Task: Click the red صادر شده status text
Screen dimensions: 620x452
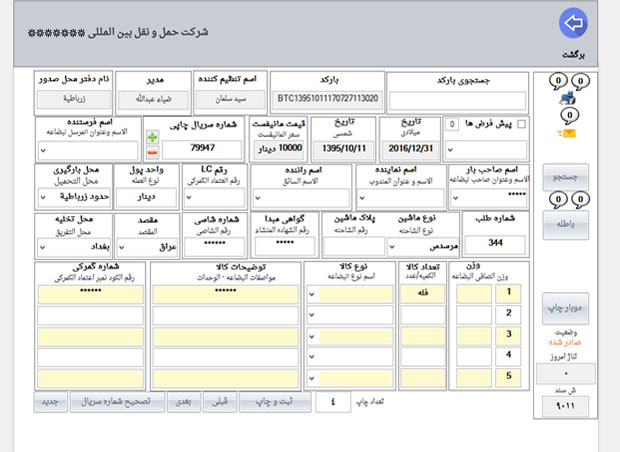Action: [565, 342]
